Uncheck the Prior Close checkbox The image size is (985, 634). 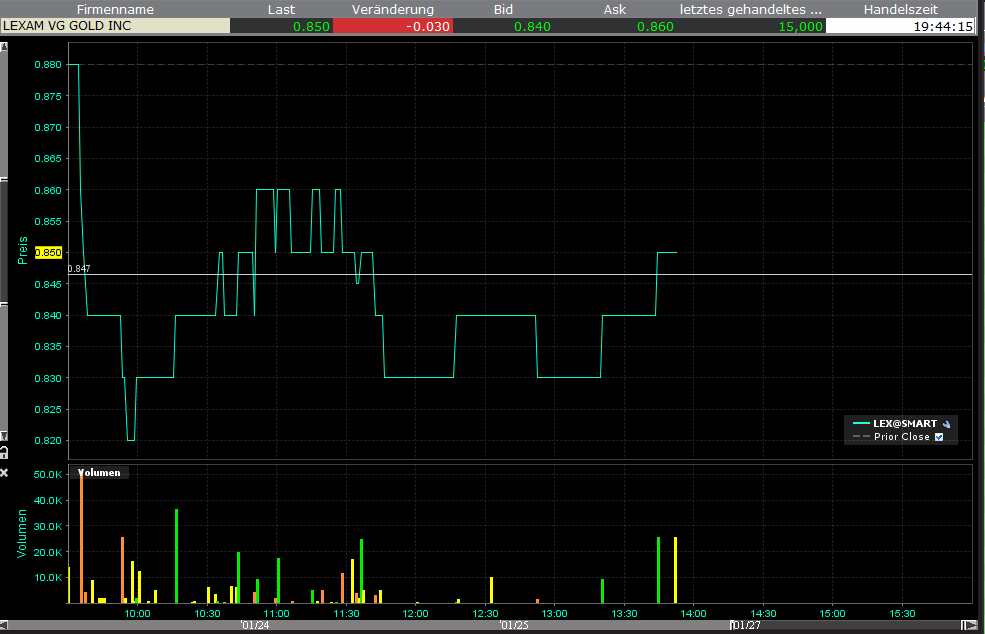pos(938,437)
